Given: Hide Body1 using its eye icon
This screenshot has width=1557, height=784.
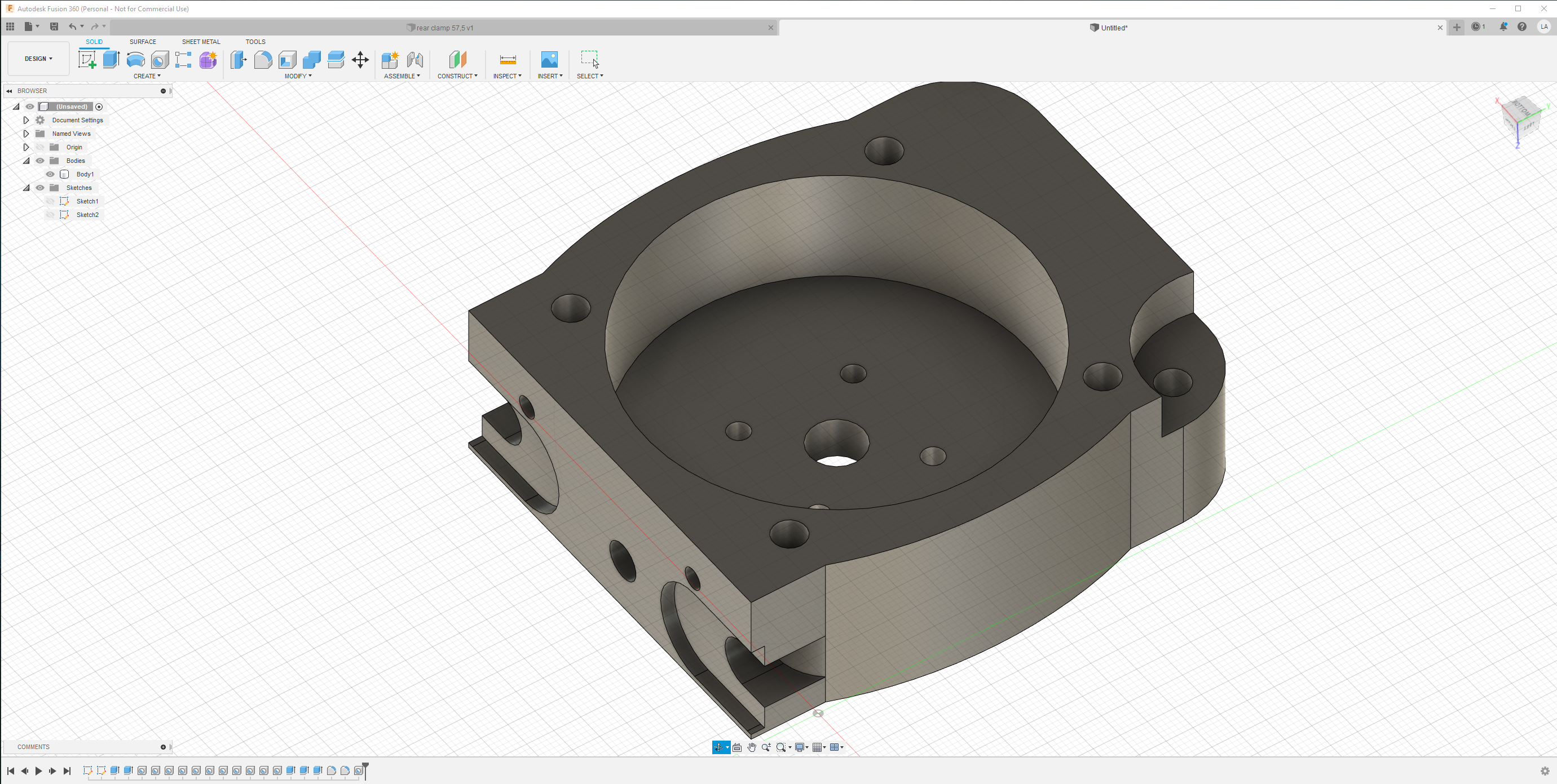Looking at the screenshot, I should (x=50, y=174).
